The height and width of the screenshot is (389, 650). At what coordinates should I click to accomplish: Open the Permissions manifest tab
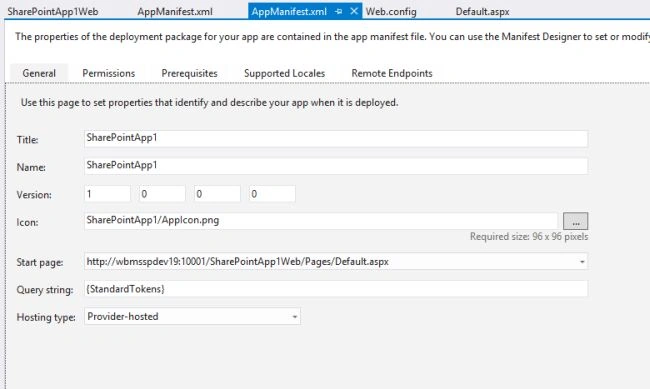(109, 73)
